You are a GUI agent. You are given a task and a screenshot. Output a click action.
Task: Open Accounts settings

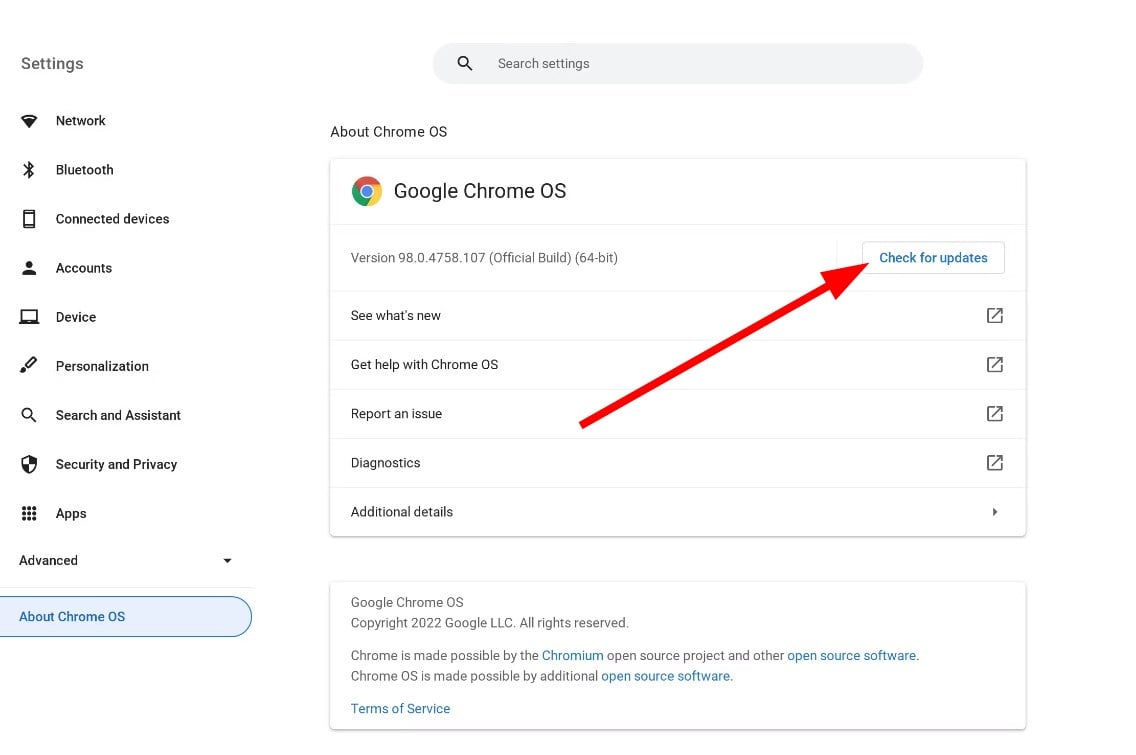pos(84,268)
